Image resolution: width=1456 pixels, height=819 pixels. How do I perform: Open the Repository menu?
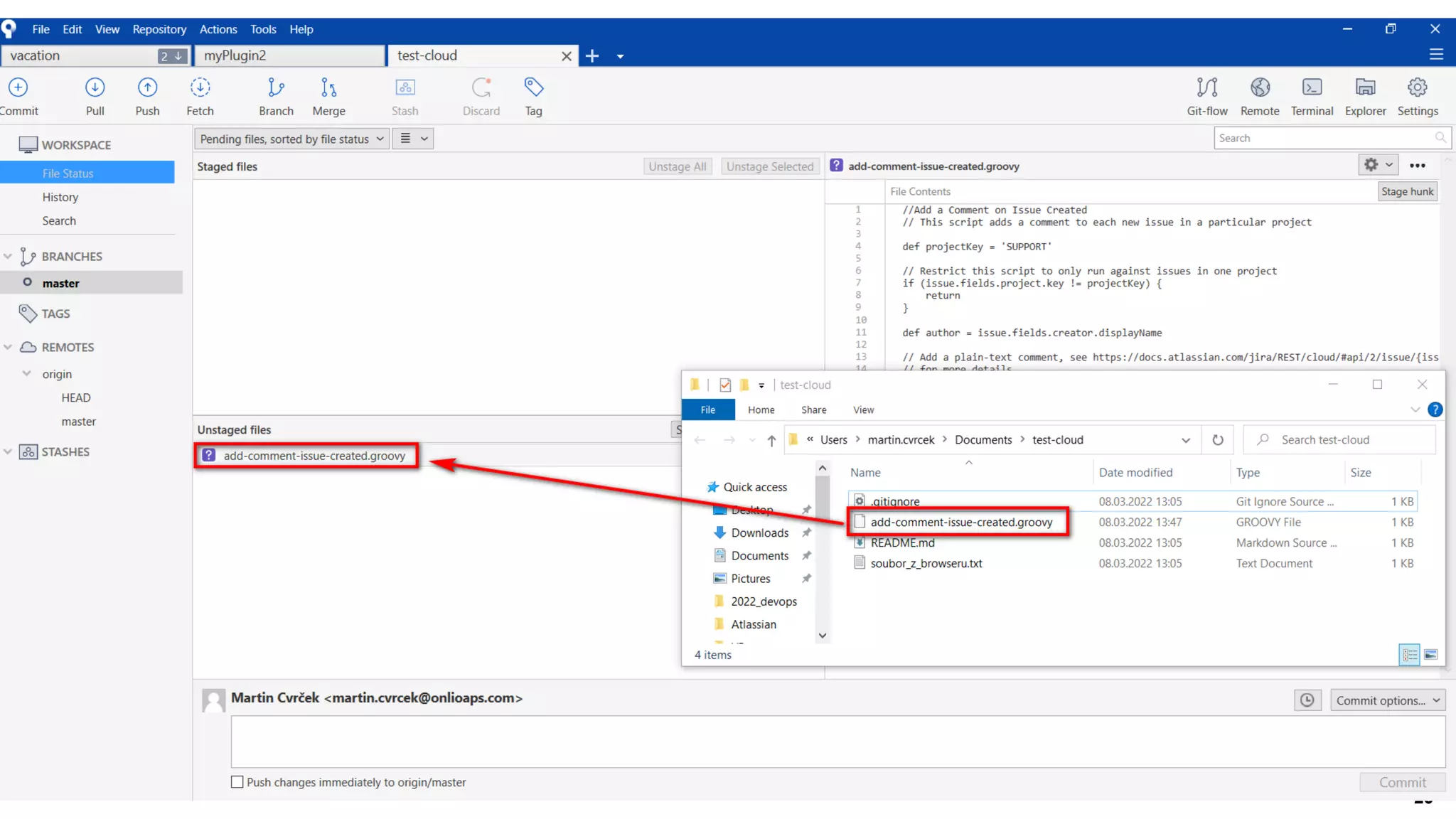(x=159, y=29)
